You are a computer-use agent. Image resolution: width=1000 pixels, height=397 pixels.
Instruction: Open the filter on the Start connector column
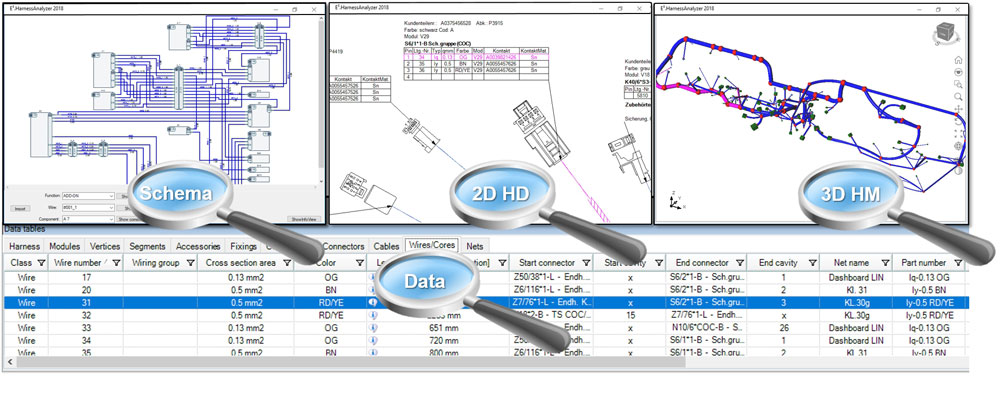coord(585,263)
